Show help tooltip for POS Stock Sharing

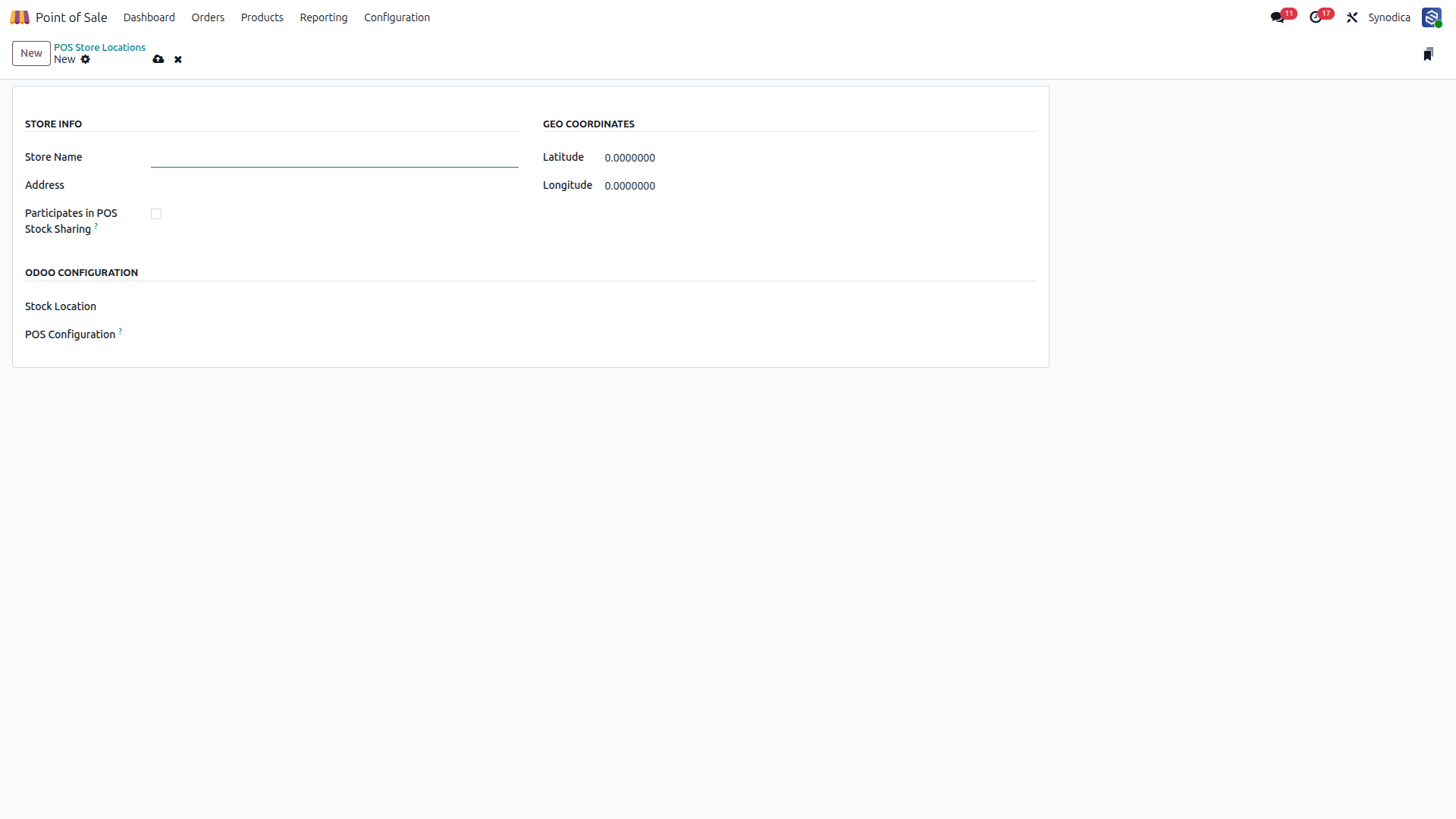click(96, 225)
